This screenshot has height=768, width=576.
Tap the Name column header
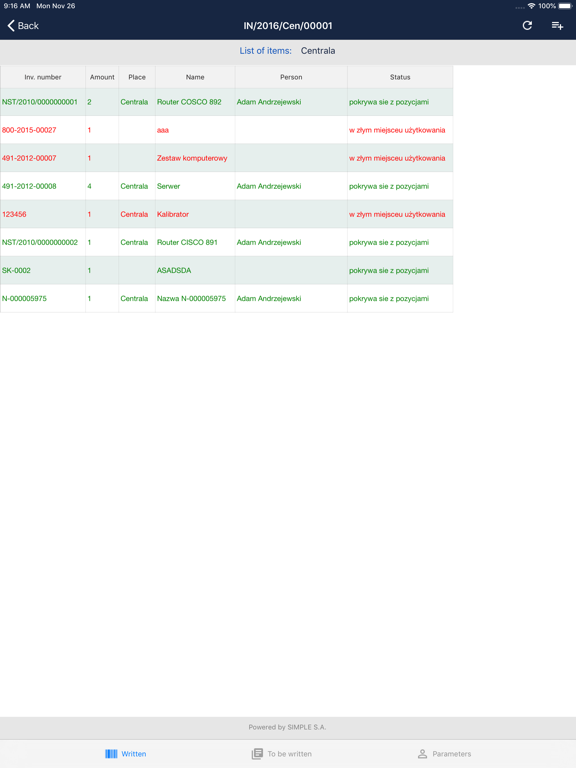point(195,77)
